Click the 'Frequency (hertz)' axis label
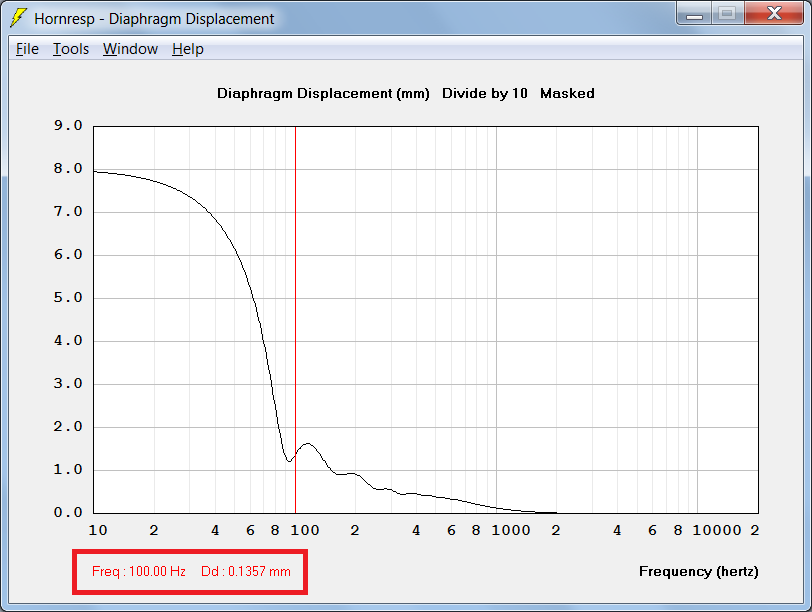 coord(699,572)
